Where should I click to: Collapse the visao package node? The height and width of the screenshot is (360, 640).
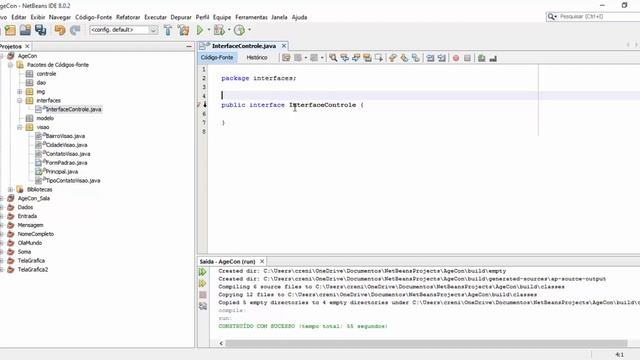[19, 127]
